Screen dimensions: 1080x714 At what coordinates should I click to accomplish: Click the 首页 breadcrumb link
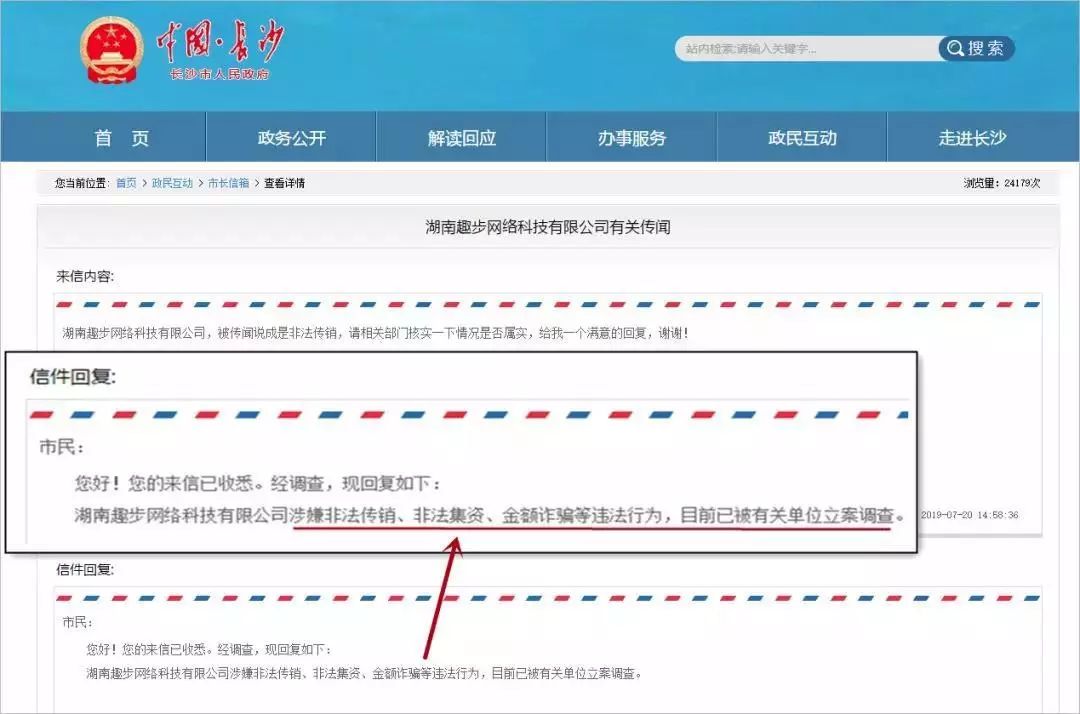[126, 183]
